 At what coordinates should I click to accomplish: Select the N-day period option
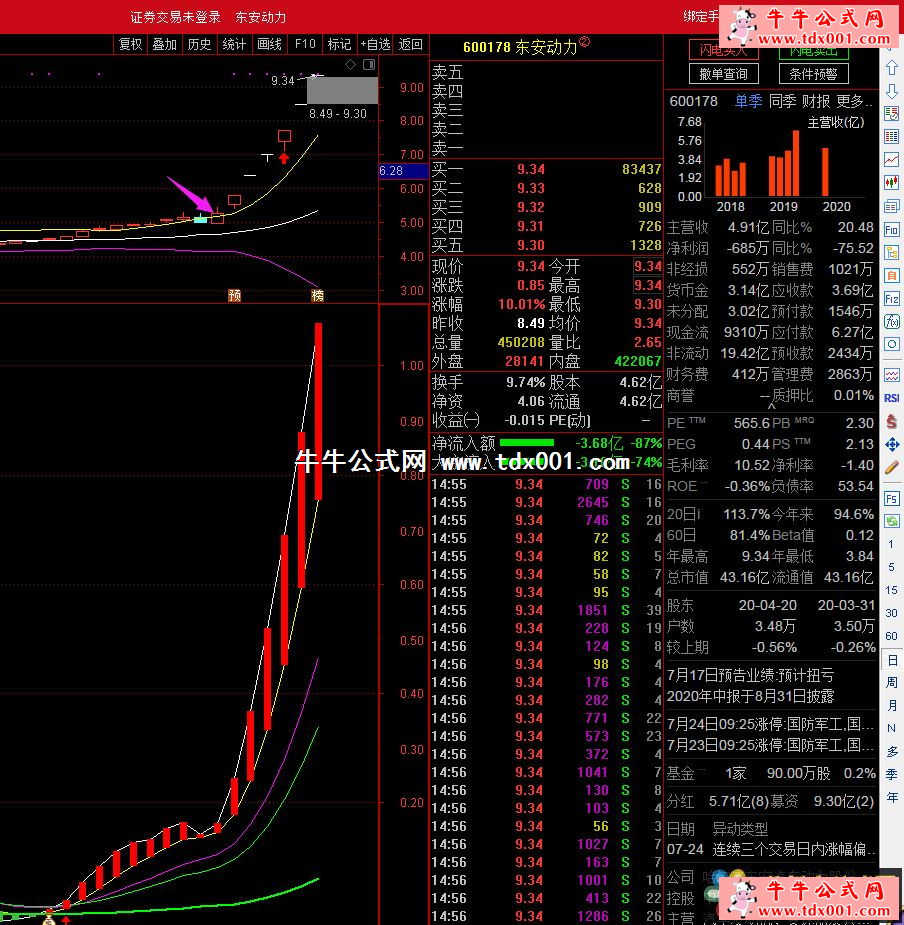pyautogui.click(x=892, y=729)
